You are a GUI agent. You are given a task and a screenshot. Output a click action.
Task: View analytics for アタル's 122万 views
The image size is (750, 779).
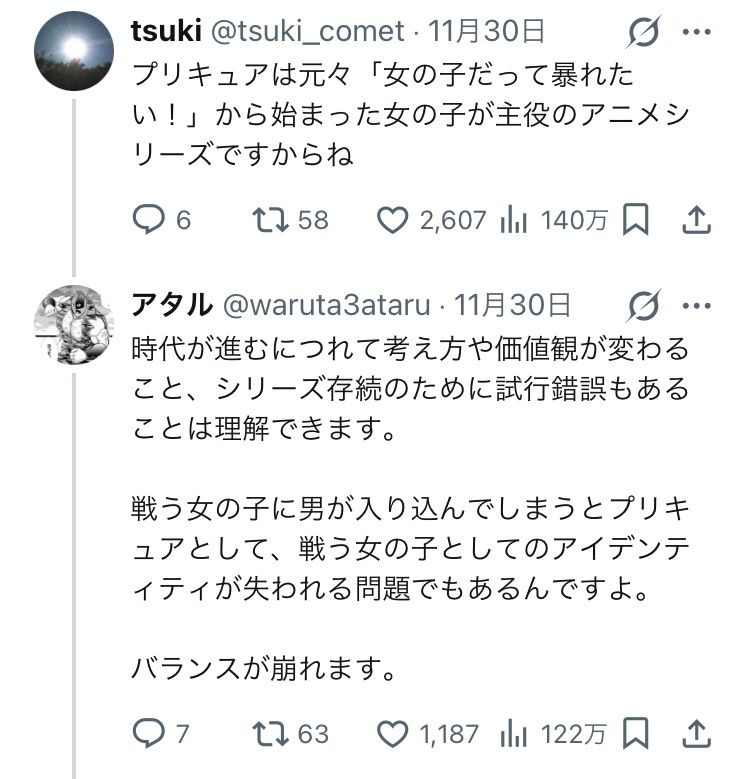pos(514,734)
